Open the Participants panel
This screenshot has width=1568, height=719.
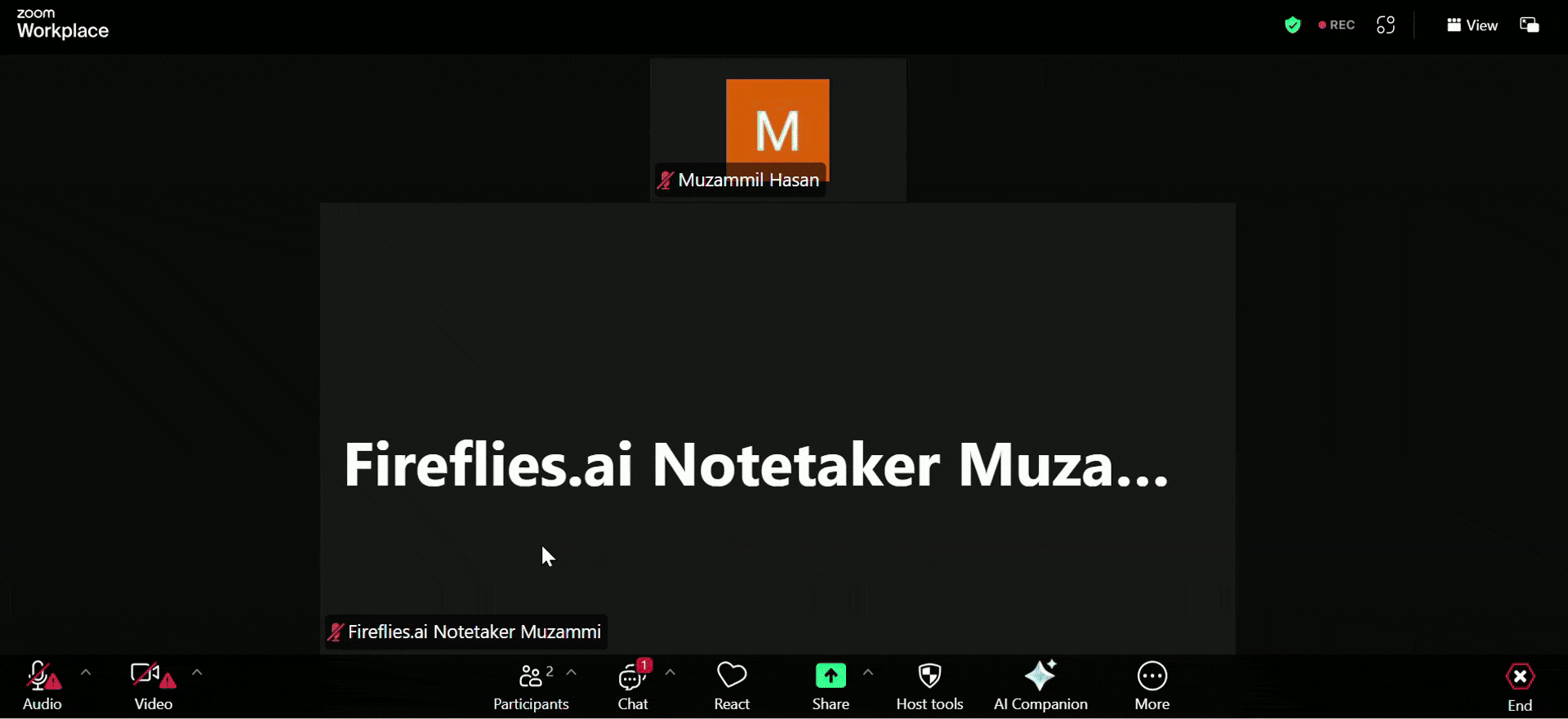(530, 686)
